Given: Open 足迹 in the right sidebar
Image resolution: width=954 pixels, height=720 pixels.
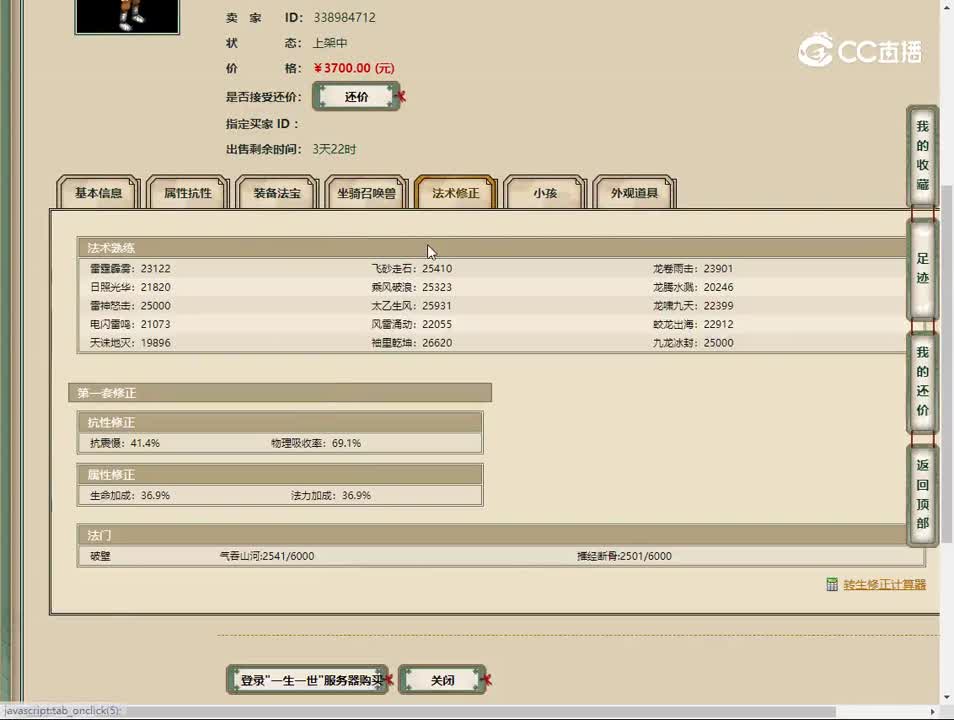Looking at the screenshot, I should [921, 268].
